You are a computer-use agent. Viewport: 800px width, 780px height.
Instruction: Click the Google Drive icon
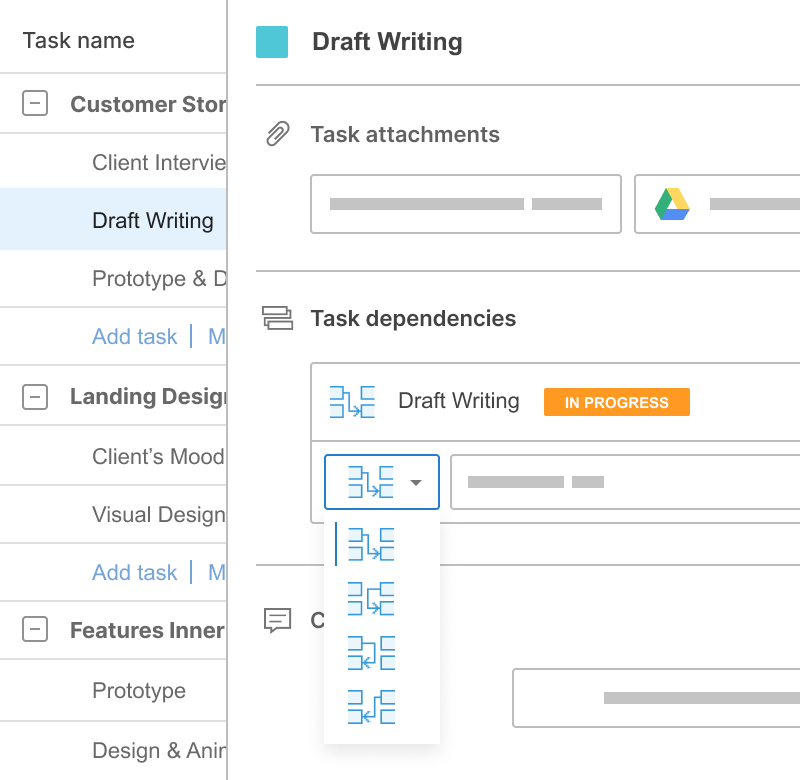coord(672,204)
